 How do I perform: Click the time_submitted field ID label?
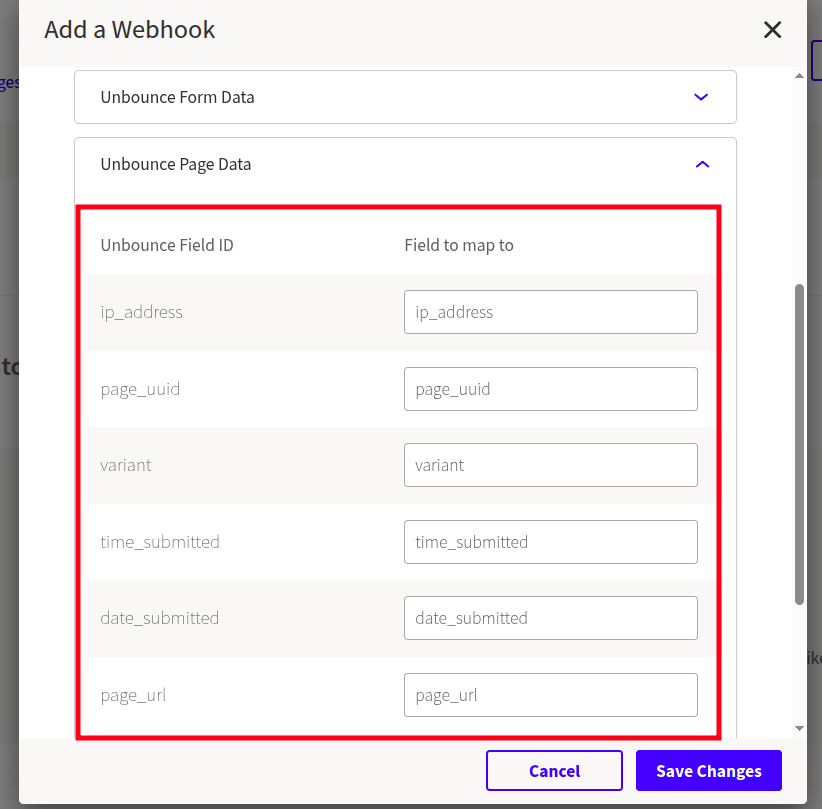(160, 542)
